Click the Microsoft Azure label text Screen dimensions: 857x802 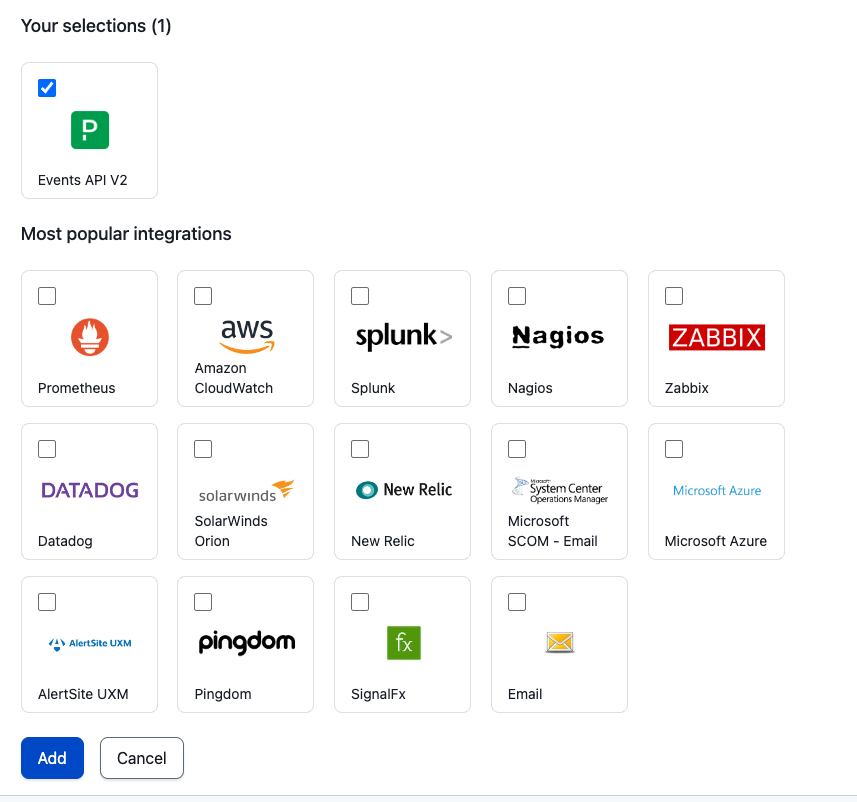click(x=715, y=541)
